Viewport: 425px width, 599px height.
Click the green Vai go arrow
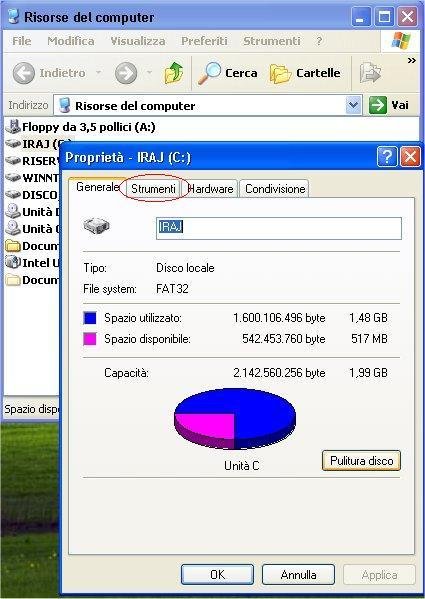tap(378, 105)
